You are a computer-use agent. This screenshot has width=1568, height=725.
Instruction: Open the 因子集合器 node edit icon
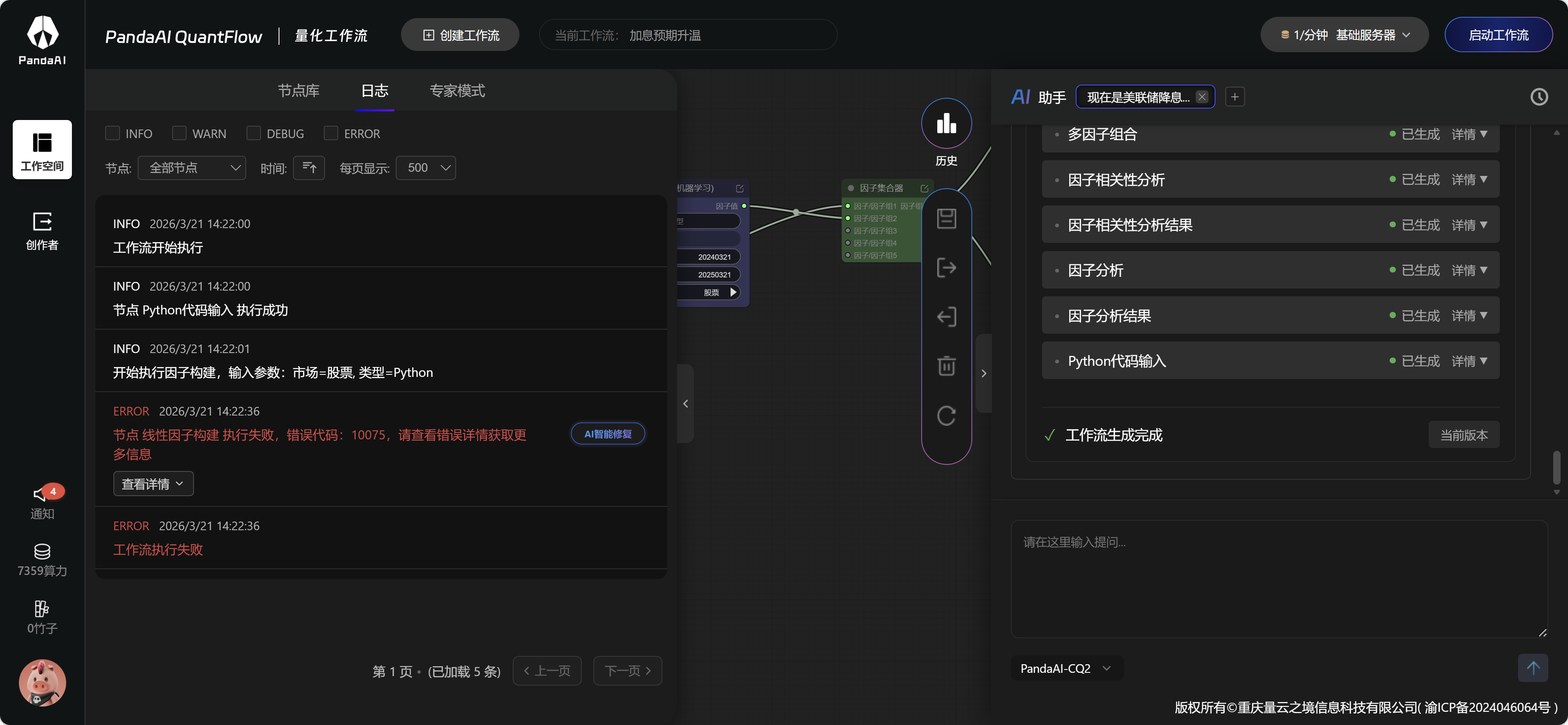pos(924,188)
